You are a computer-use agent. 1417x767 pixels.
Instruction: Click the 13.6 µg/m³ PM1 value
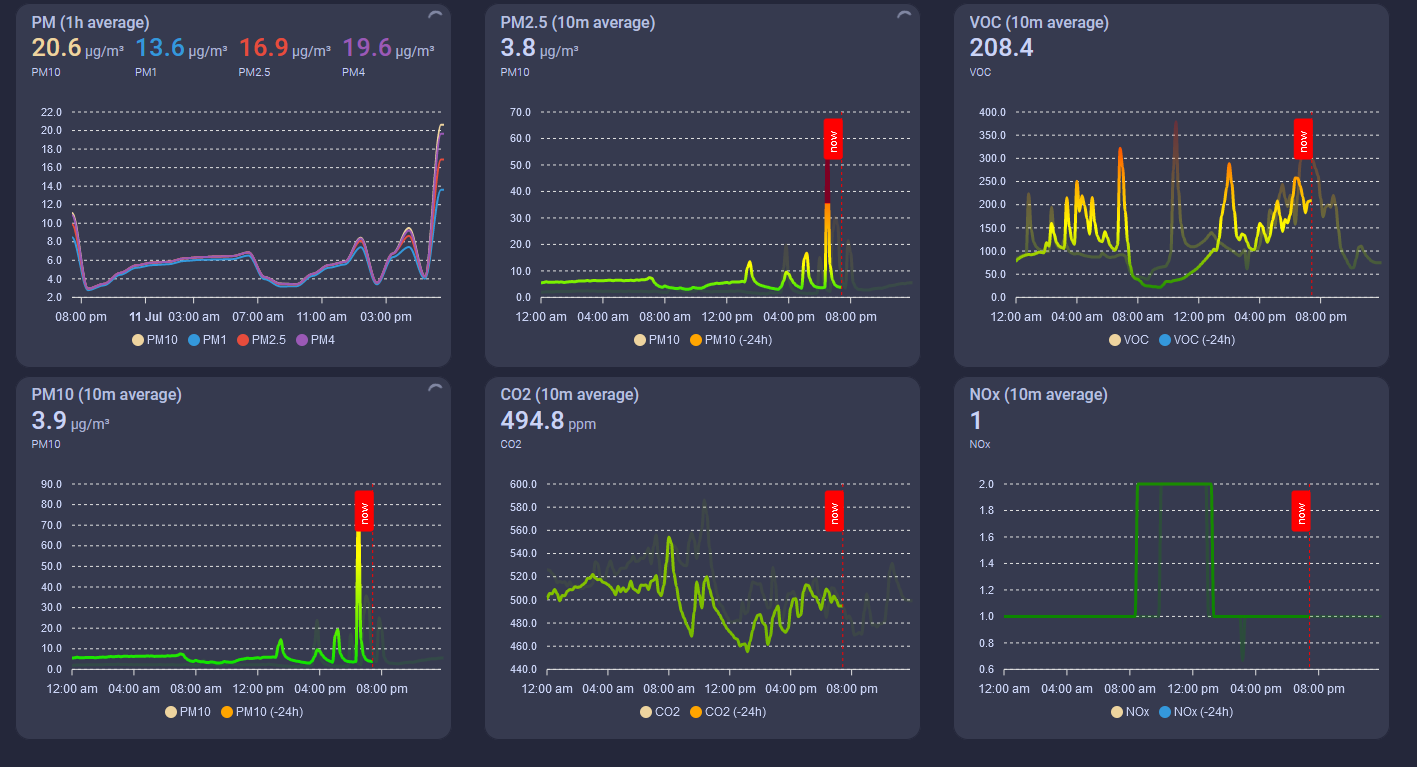181,48
